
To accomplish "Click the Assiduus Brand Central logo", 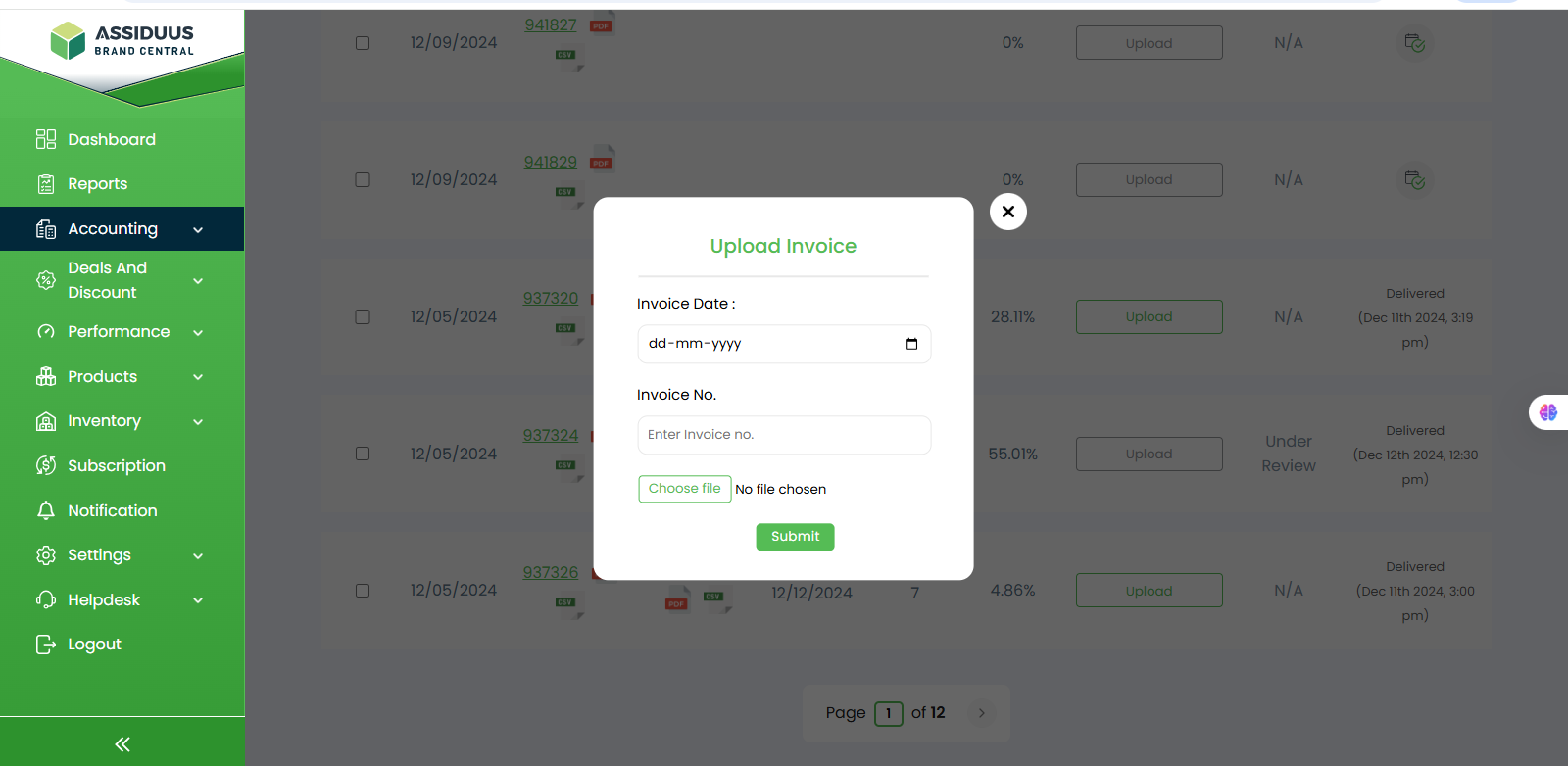I will point(122,41).
